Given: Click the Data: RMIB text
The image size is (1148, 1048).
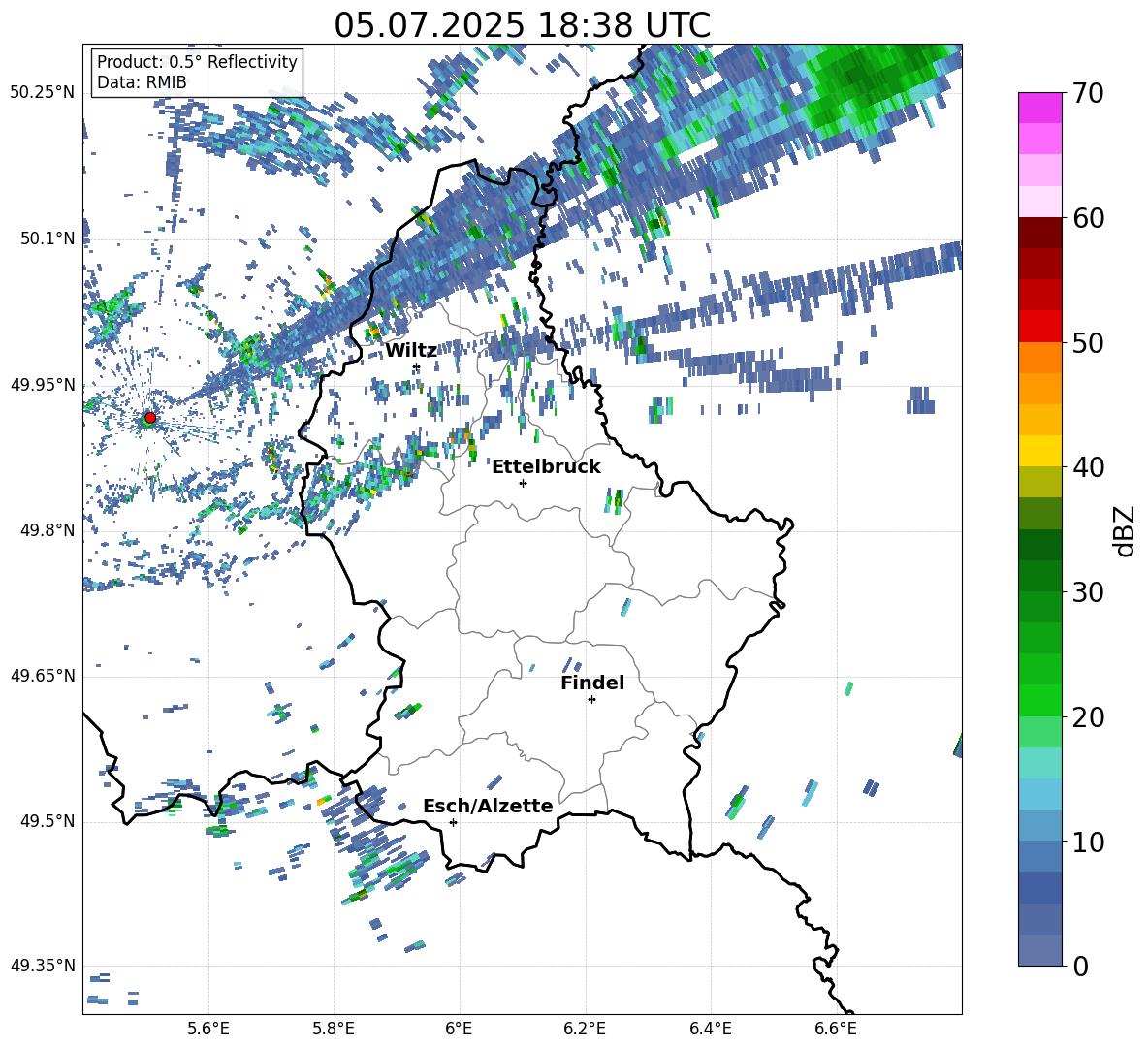Looking at the screenshot, I should [142, 82].
